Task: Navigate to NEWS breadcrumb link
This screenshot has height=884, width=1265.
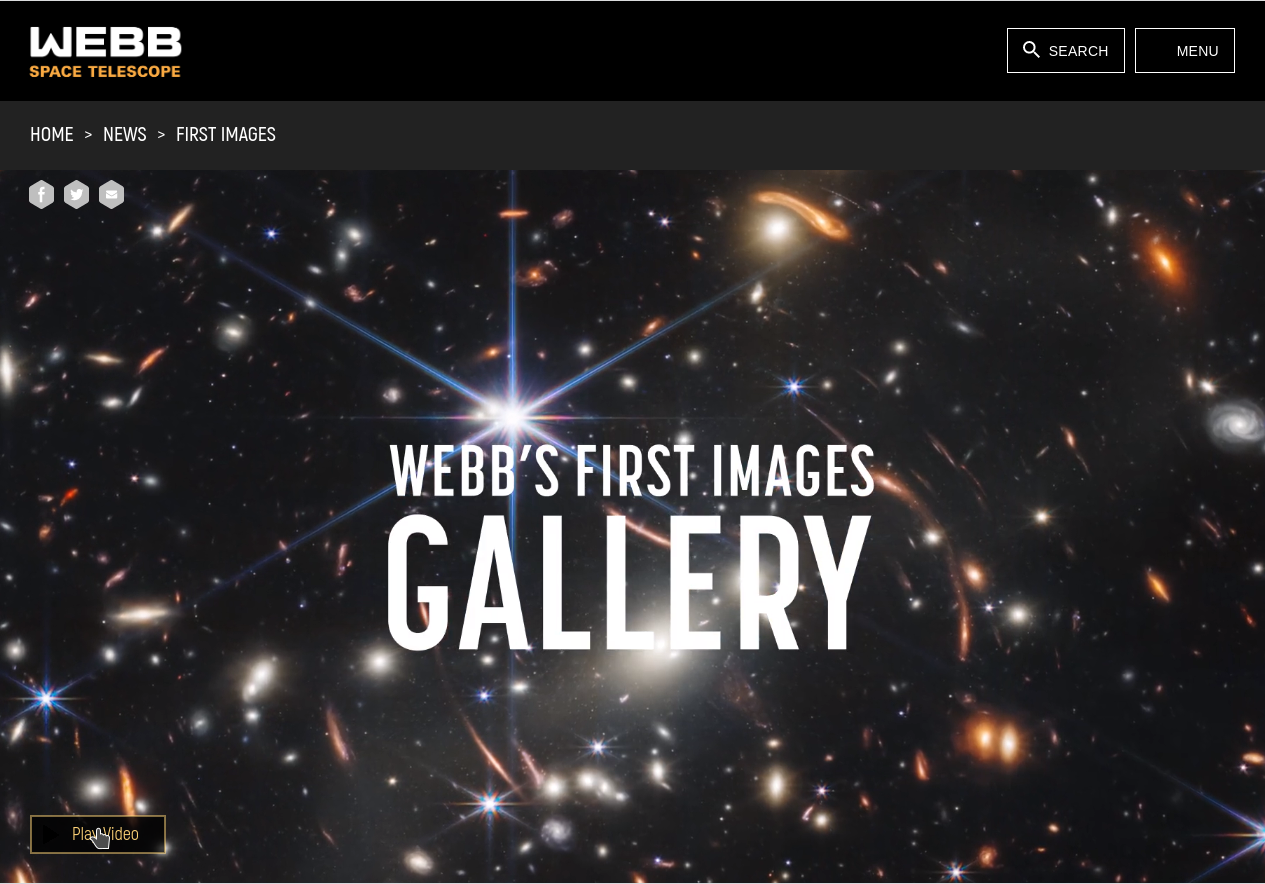Action: pos(125,134)
